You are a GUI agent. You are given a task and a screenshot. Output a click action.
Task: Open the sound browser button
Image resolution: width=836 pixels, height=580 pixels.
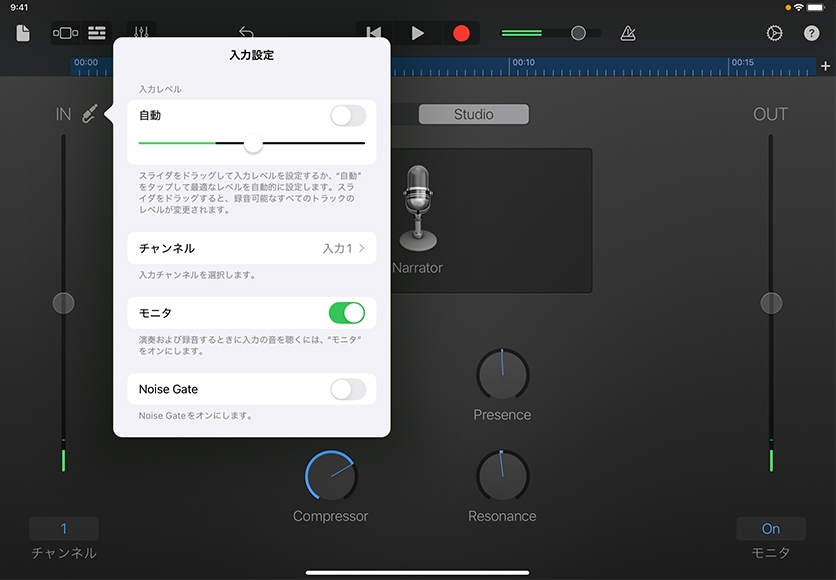(x=65, y=33)
